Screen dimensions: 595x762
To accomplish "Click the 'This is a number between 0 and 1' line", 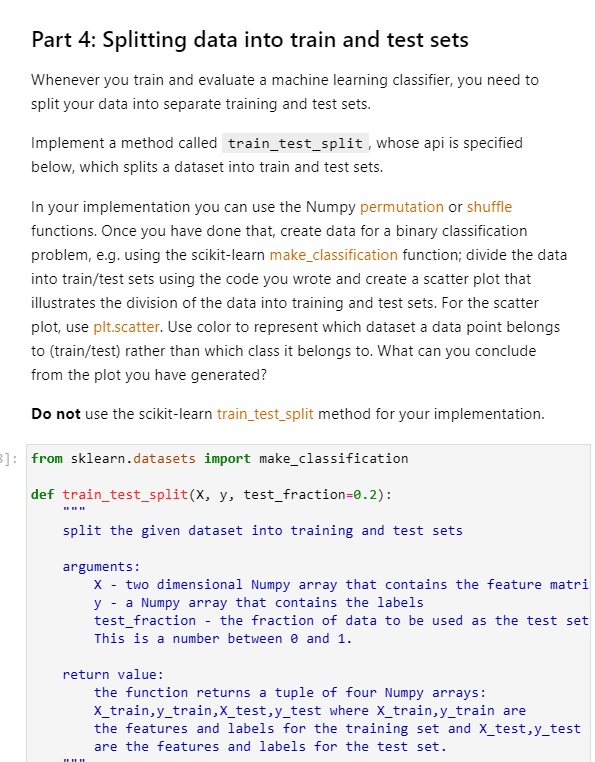I will [x=223, y=639].
